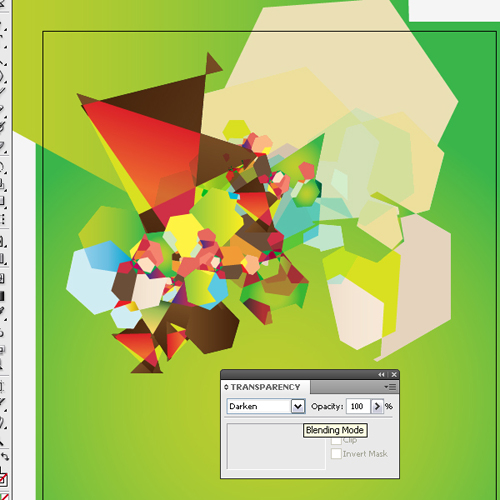Screen dimensions: 500x500
Task: Click the swap fill and stroke arrow
Action: (x=5, y=456)
